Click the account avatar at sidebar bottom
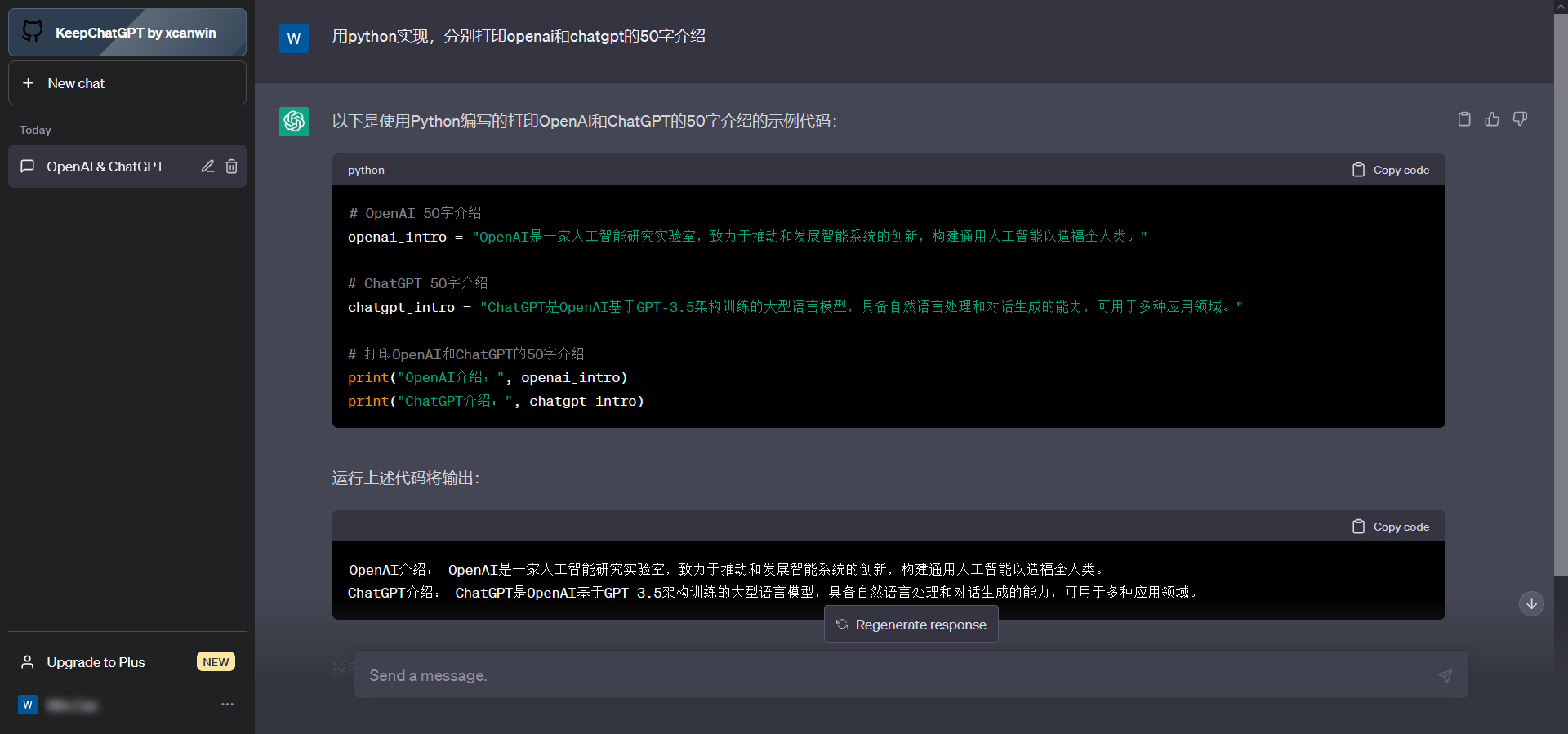This screenshot has height=734, width=1568. (x=28, y=705)
